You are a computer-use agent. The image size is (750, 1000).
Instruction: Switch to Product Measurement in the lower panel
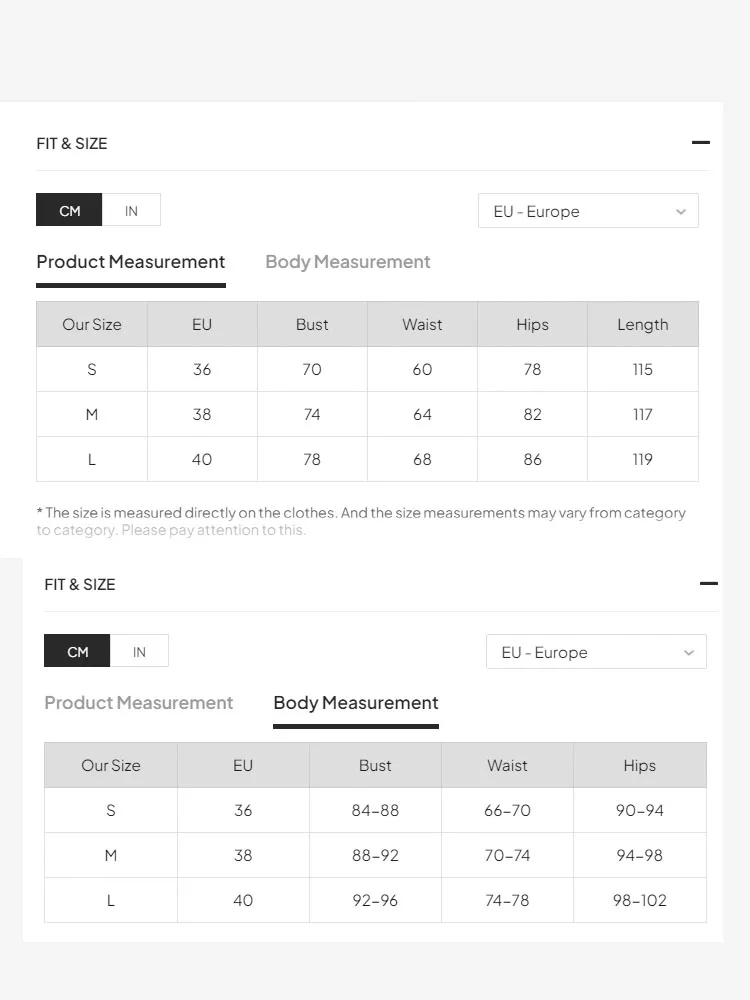(x=138, y=703)
